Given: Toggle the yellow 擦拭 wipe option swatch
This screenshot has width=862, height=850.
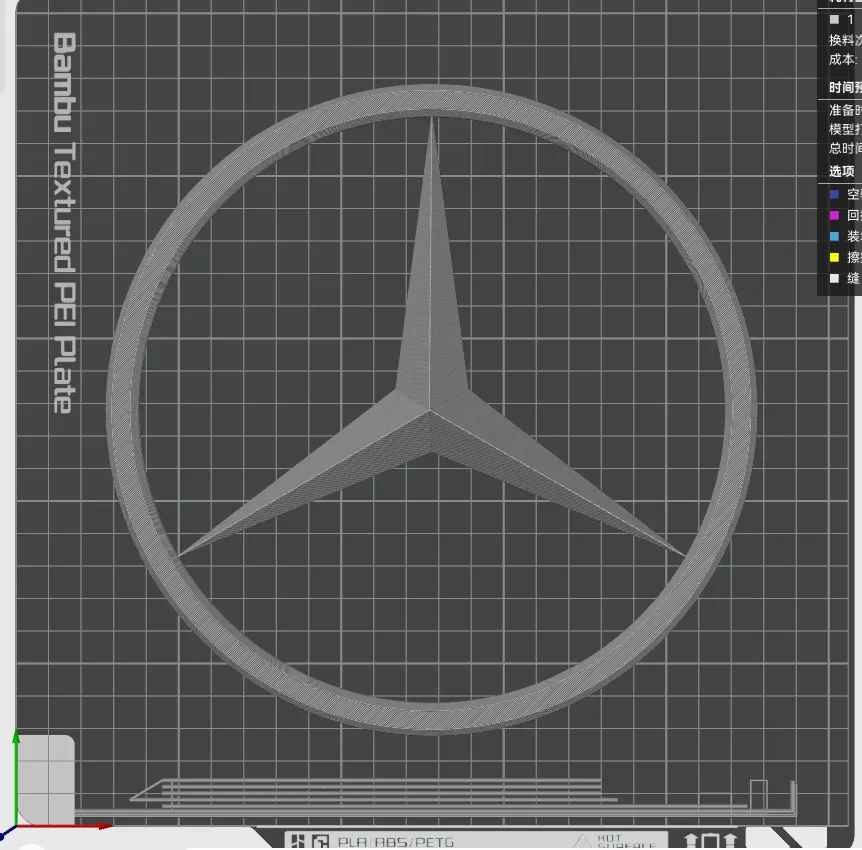Looking at the screenshot, I should click(834, 257).
